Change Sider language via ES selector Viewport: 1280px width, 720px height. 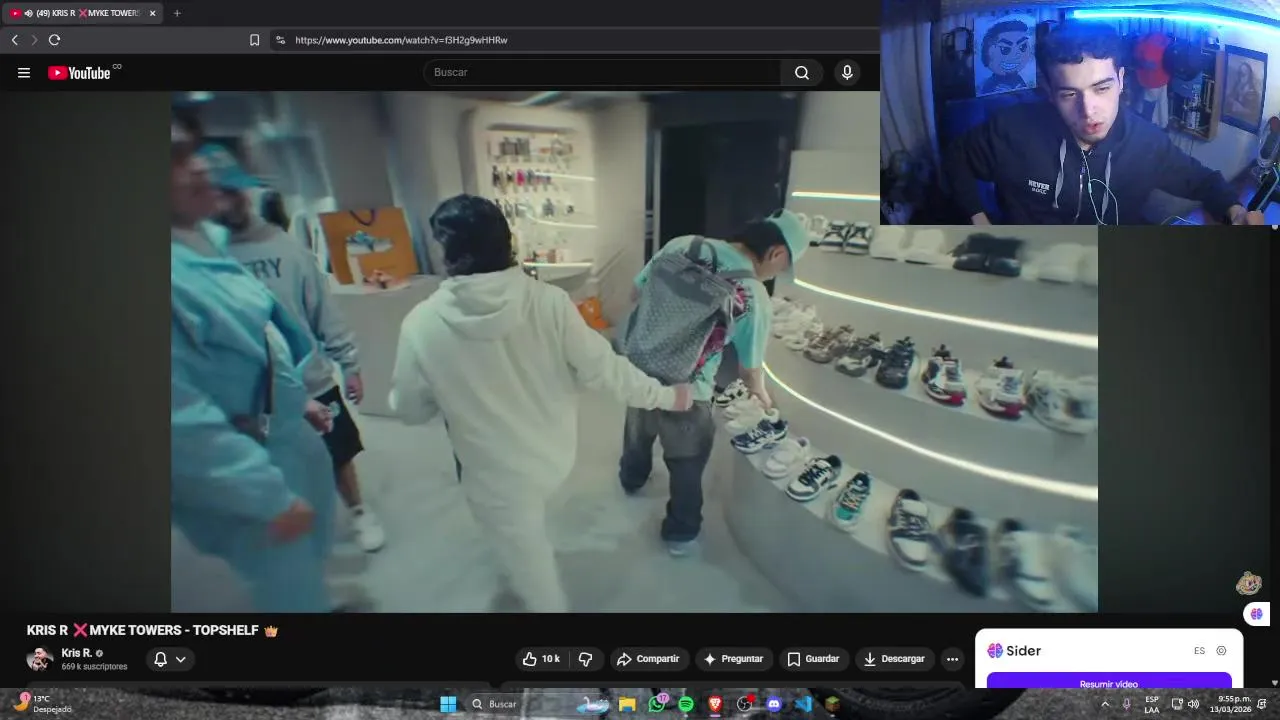(x=1199, y=651)
